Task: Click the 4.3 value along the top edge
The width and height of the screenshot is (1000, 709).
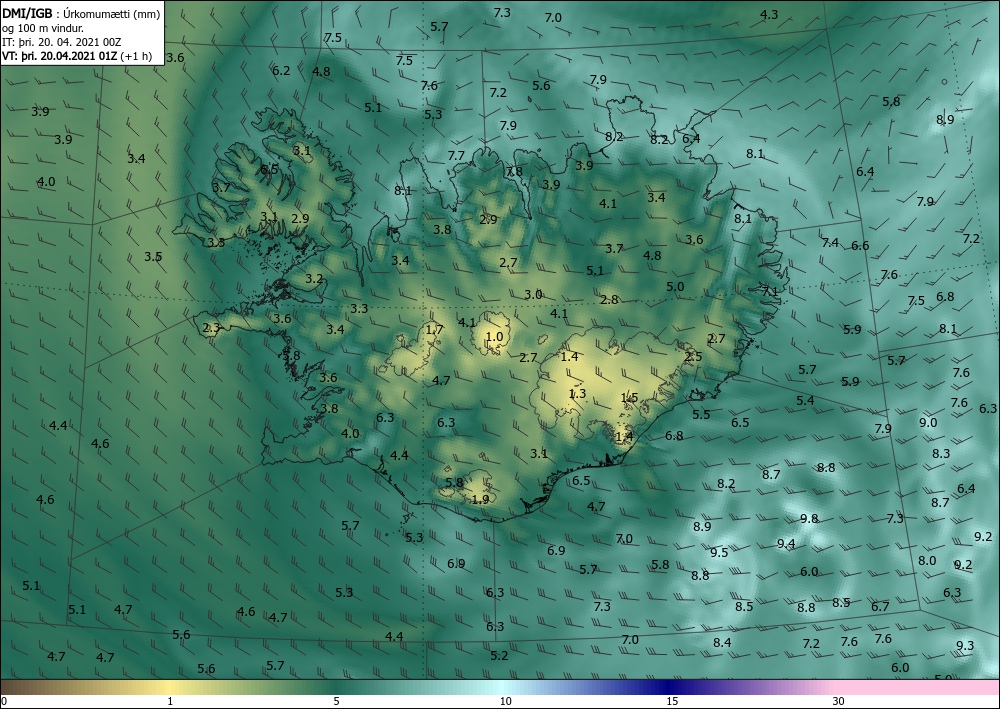Action: pos(769,14)
